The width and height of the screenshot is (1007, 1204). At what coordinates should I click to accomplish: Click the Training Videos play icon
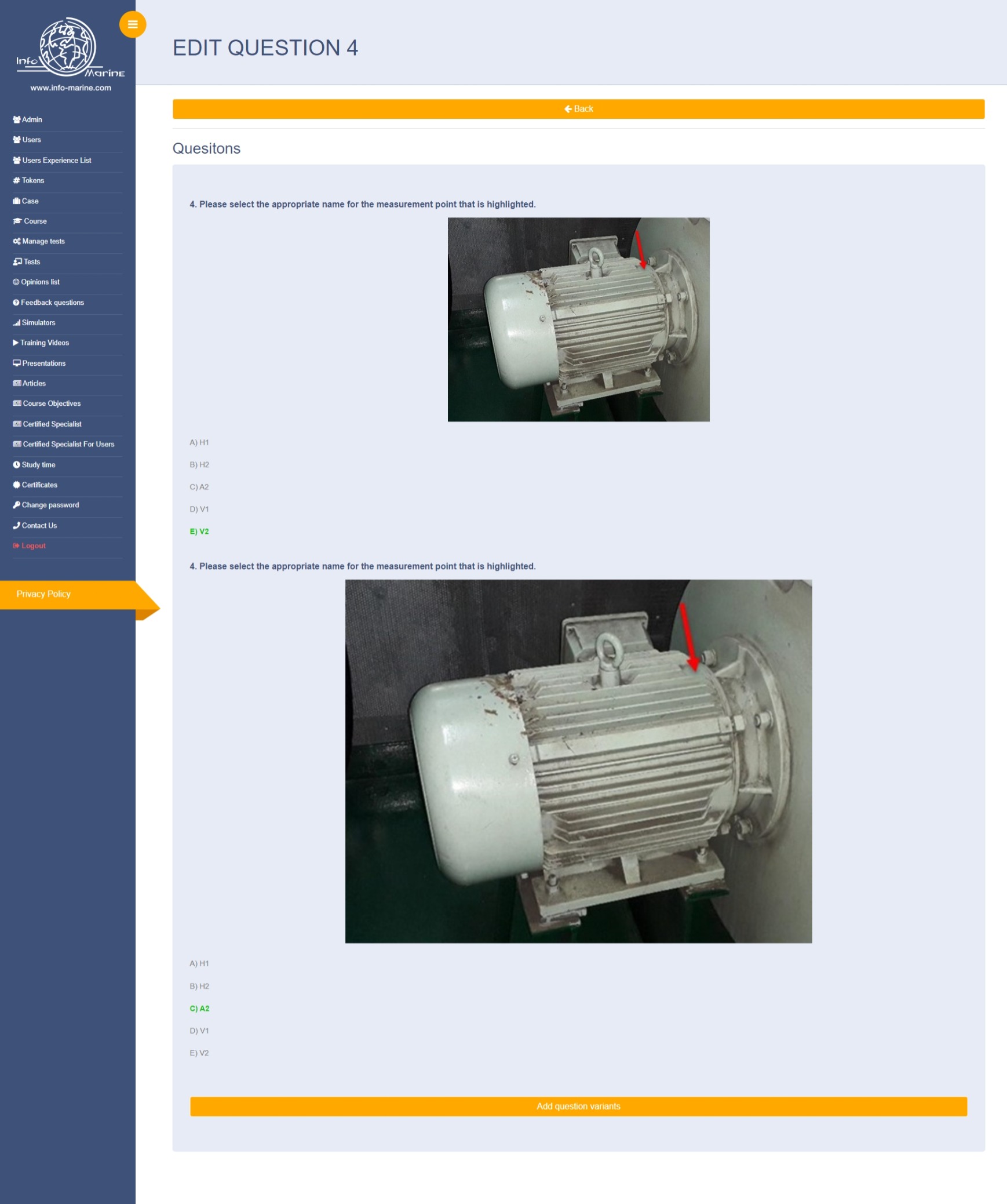pos(16,343)
